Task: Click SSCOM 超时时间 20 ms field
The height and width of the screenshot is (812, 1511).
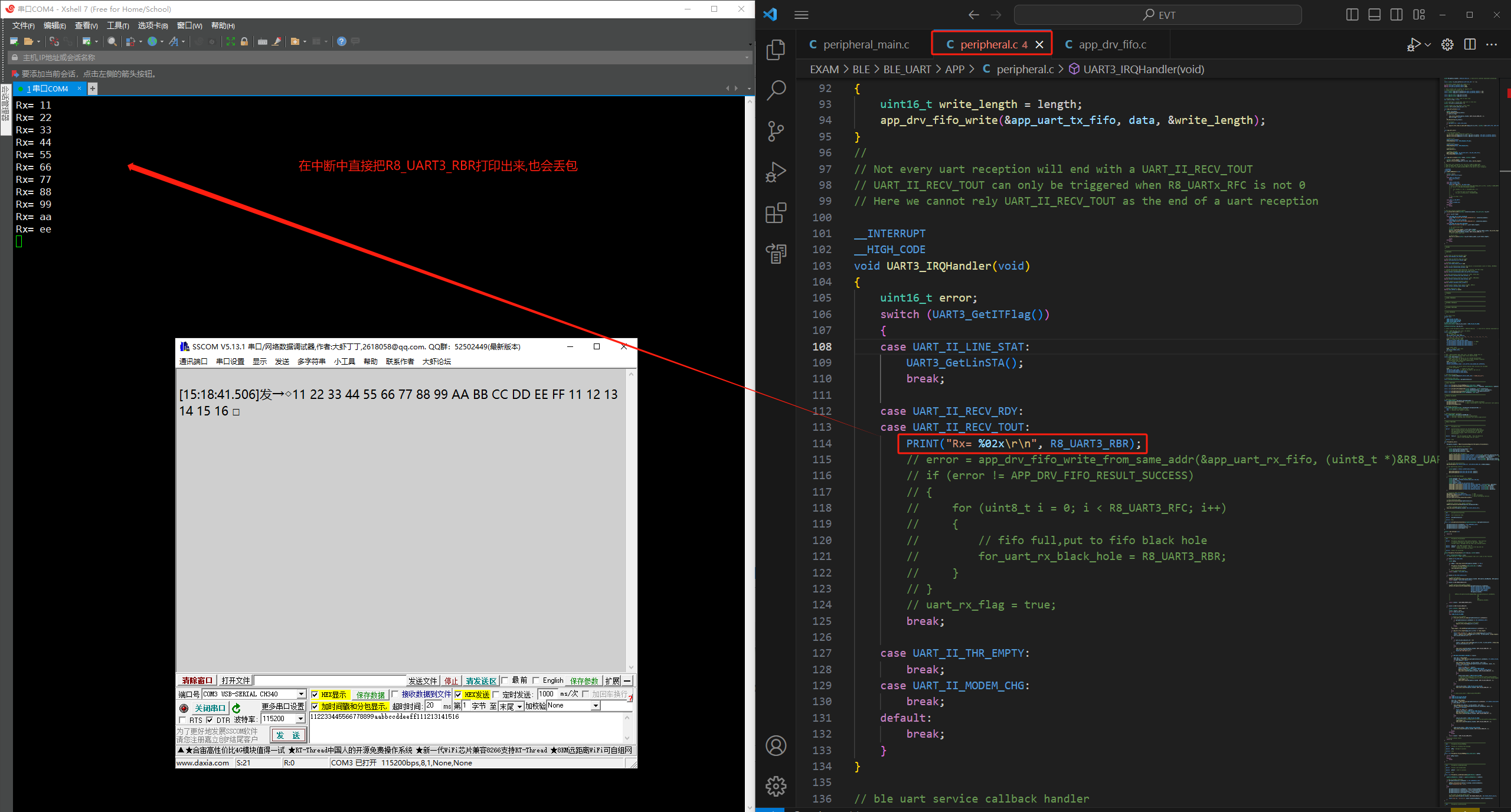Action: tap(433, 706)
